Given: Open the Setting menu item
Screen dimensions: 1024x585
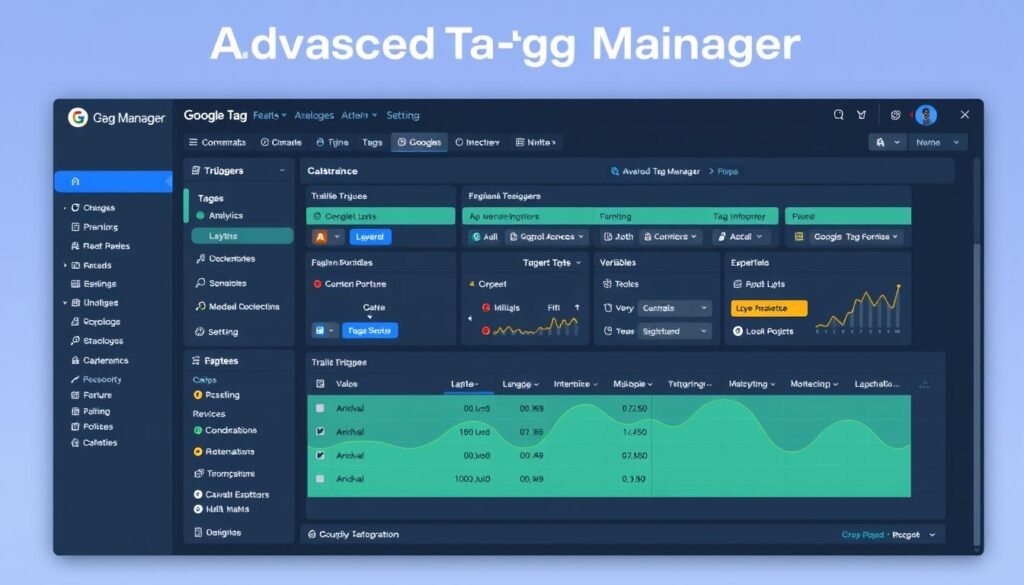Looking at the screenshot, I should 403,116.
